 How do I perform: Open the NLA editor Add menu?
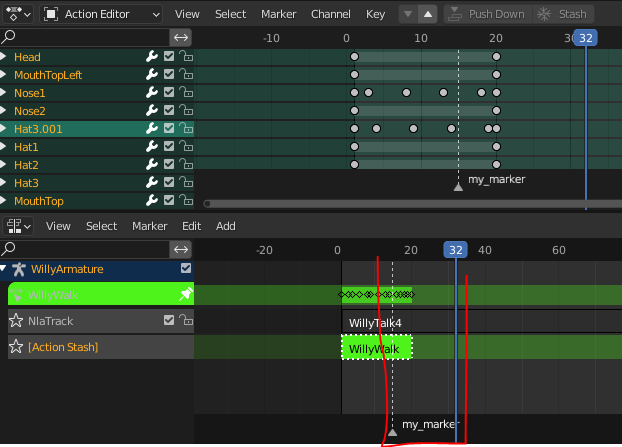[225, 226]
